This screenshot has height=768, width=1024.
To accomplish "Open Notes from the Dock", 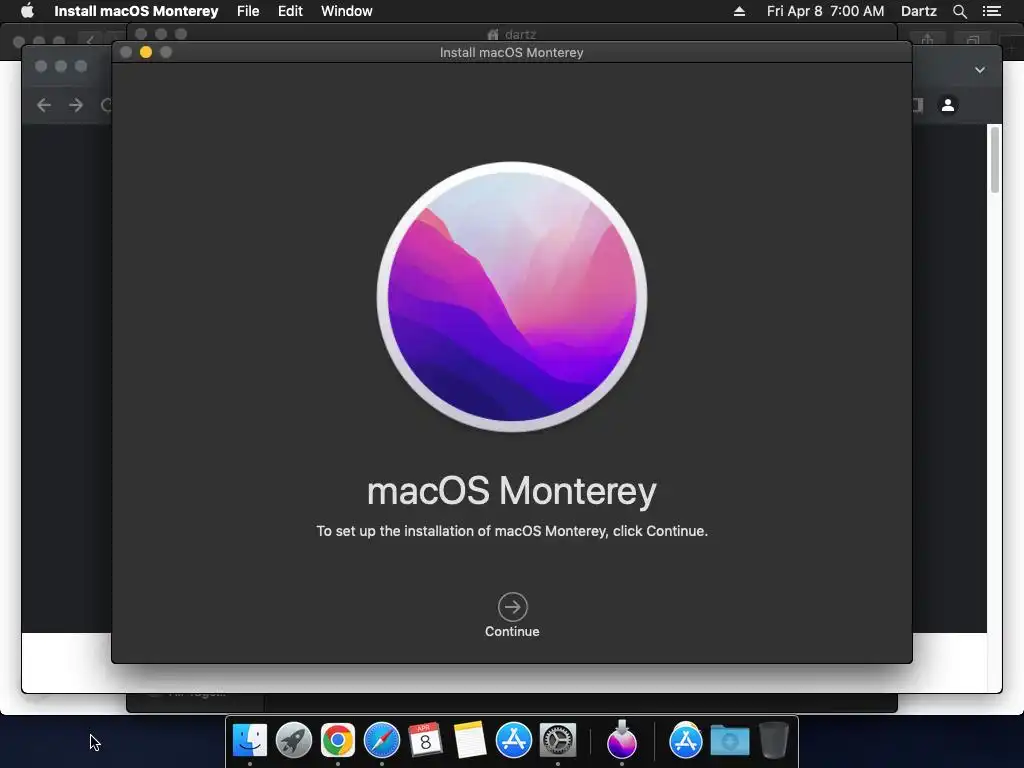I will pyautogui.click(x=470, y=740).
